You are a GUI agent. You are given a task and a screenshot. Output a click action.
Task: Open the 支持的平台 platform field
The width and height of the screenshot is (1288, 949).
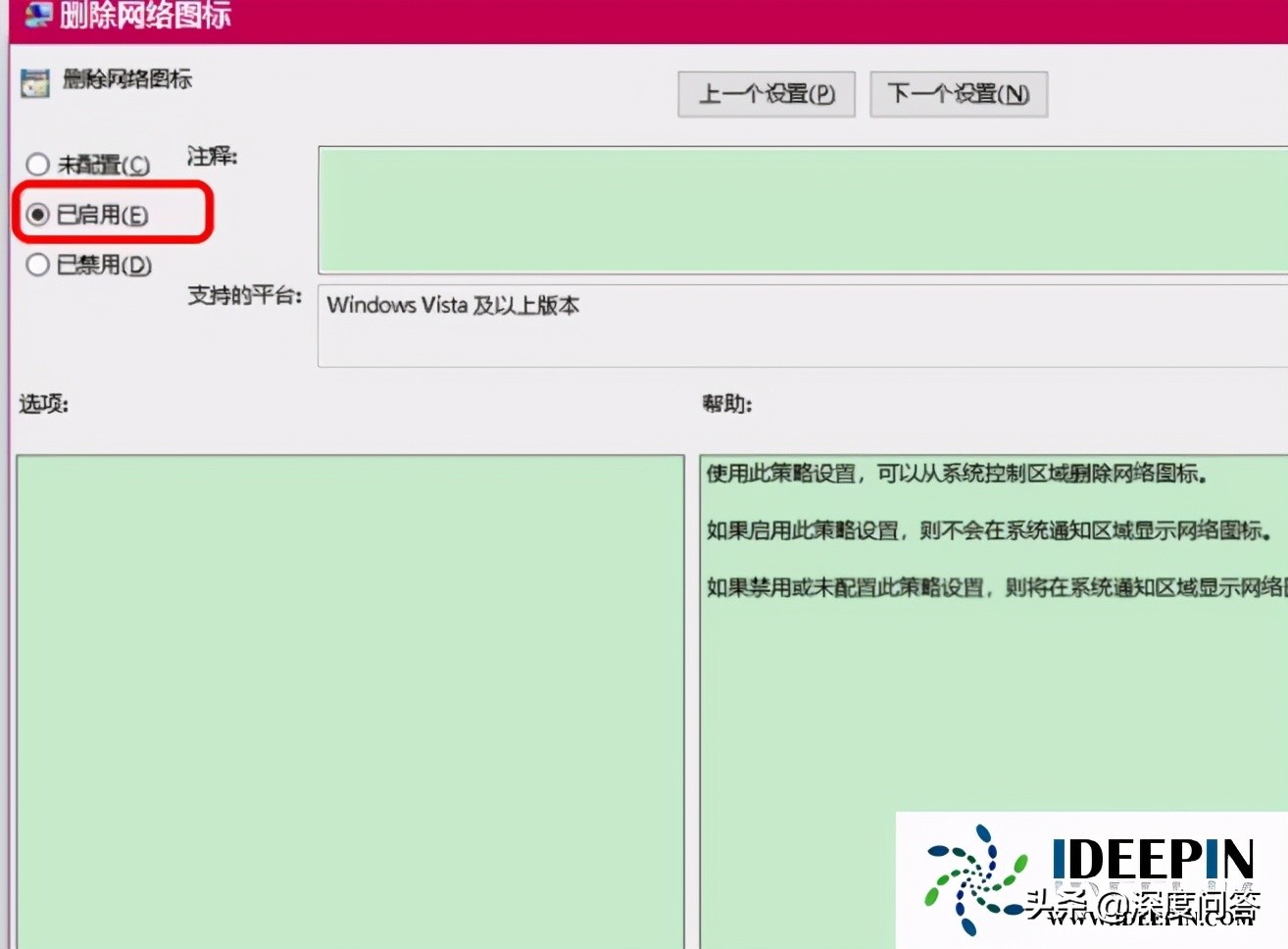click(x=686, y=326)
